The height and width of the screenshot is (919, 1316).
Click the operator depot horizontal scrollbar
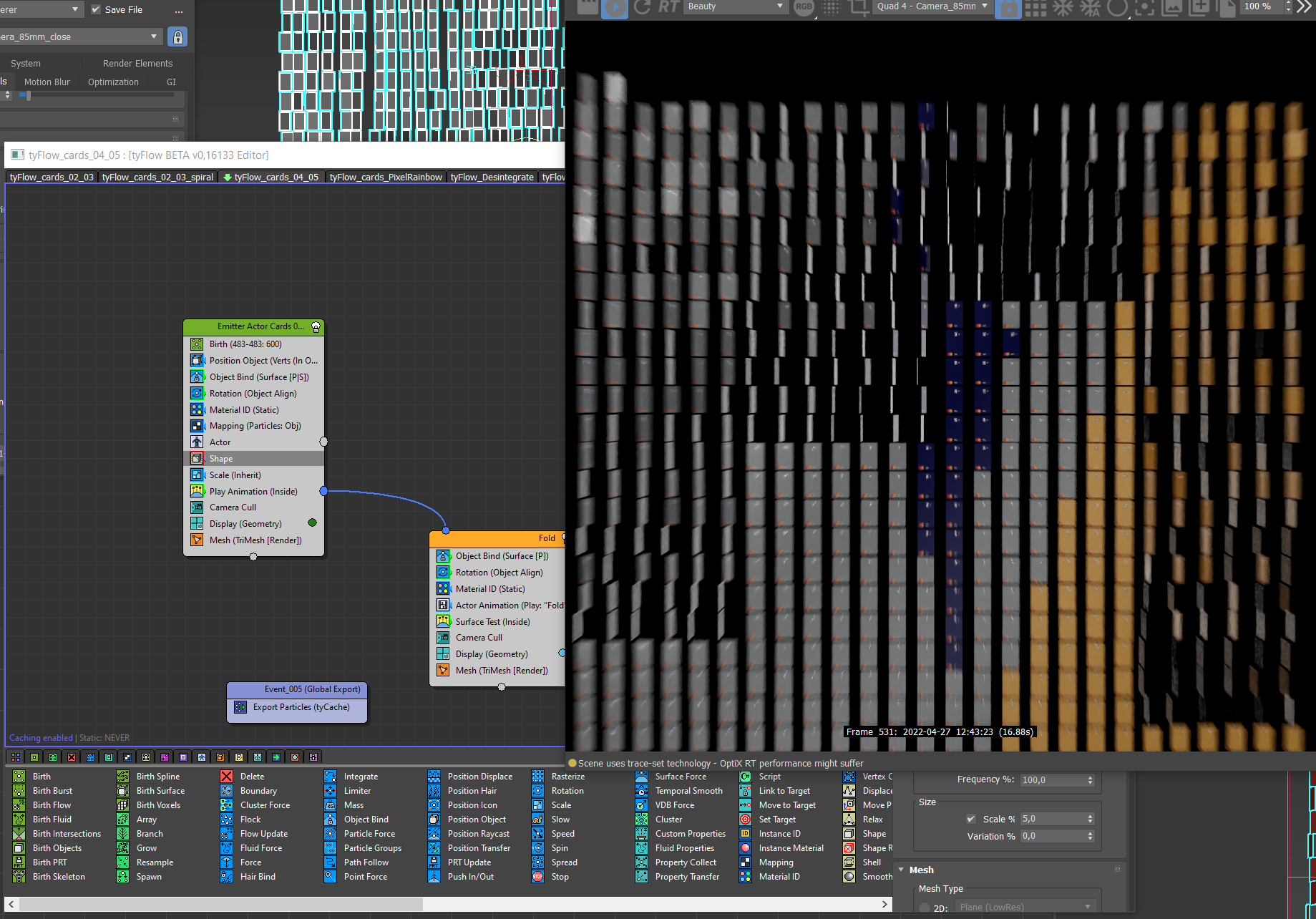[221, 905]
